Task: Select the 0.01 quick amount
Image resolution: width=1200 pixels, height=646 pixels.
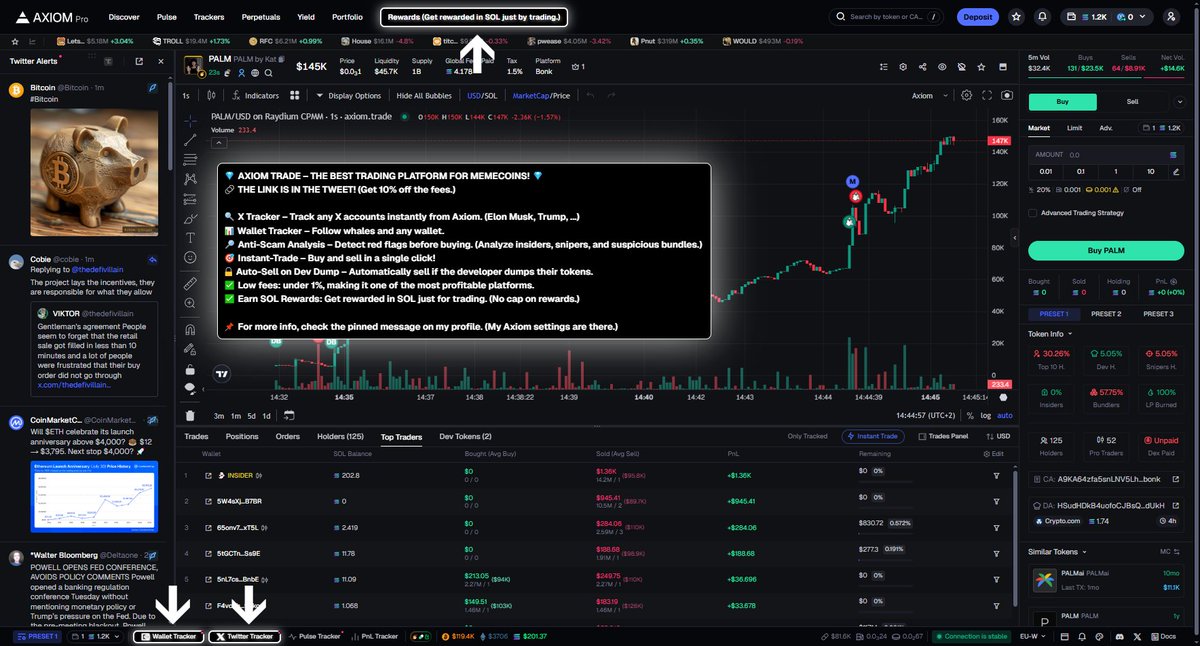Action: [1047, 171]
